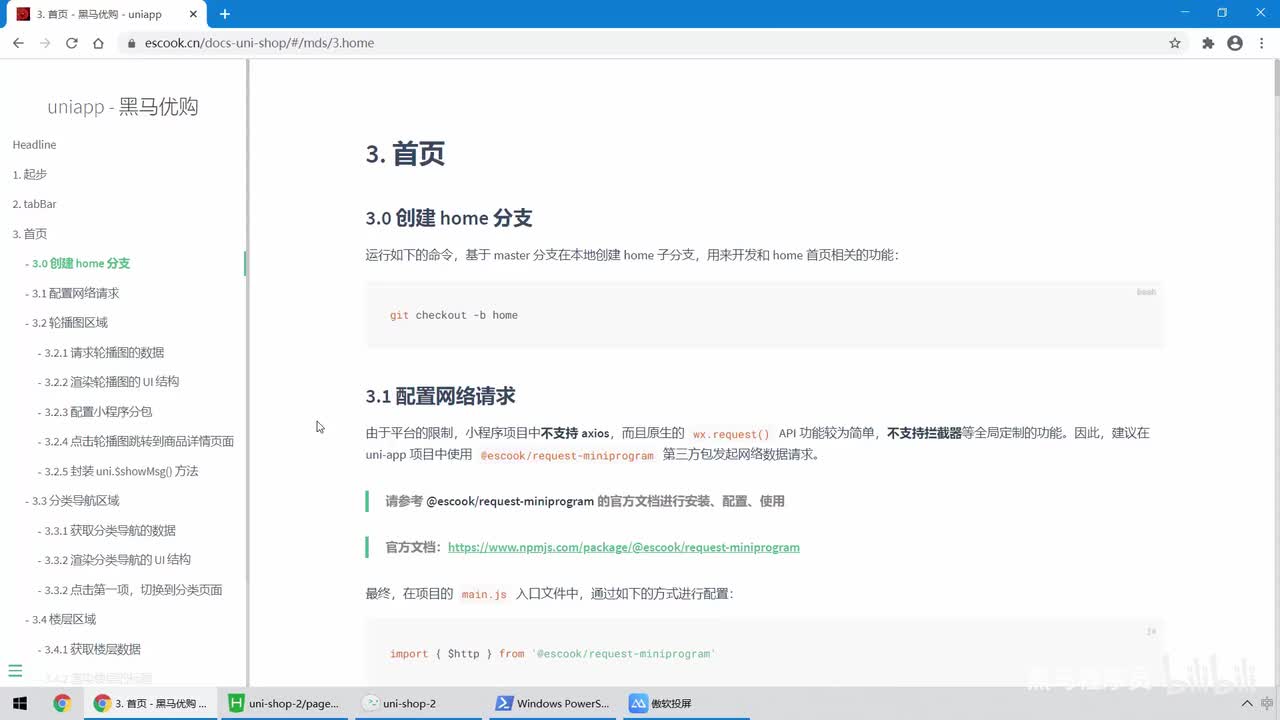Viewport: 1280px width, 720px height.
Task: Go to 3.2.2 渲染轮播图的 UI 结构
Action: 111,382
